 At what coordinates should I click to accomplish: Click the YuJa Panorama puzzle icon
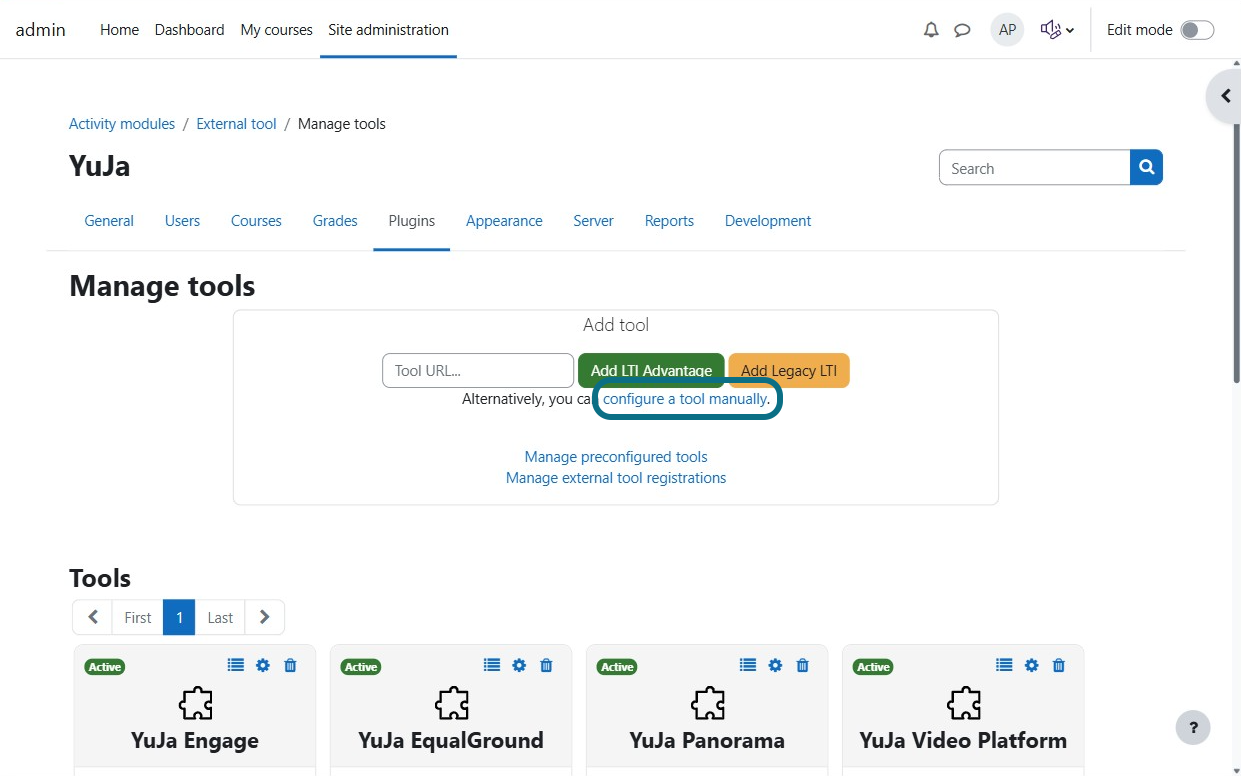[707, 703]
